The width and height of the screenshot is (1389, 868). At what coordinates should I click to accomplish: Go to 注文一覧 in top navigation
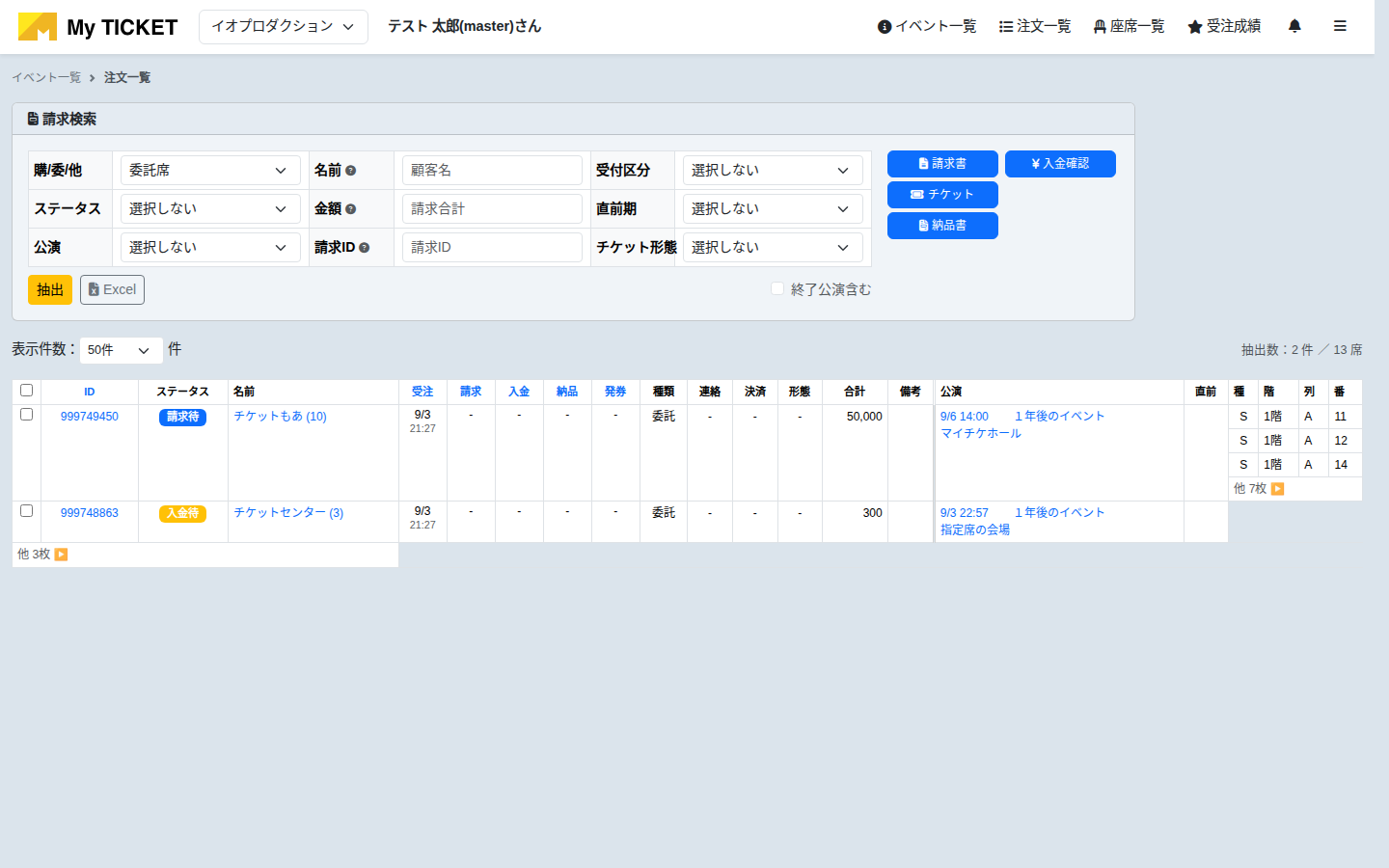point(1035,26)
